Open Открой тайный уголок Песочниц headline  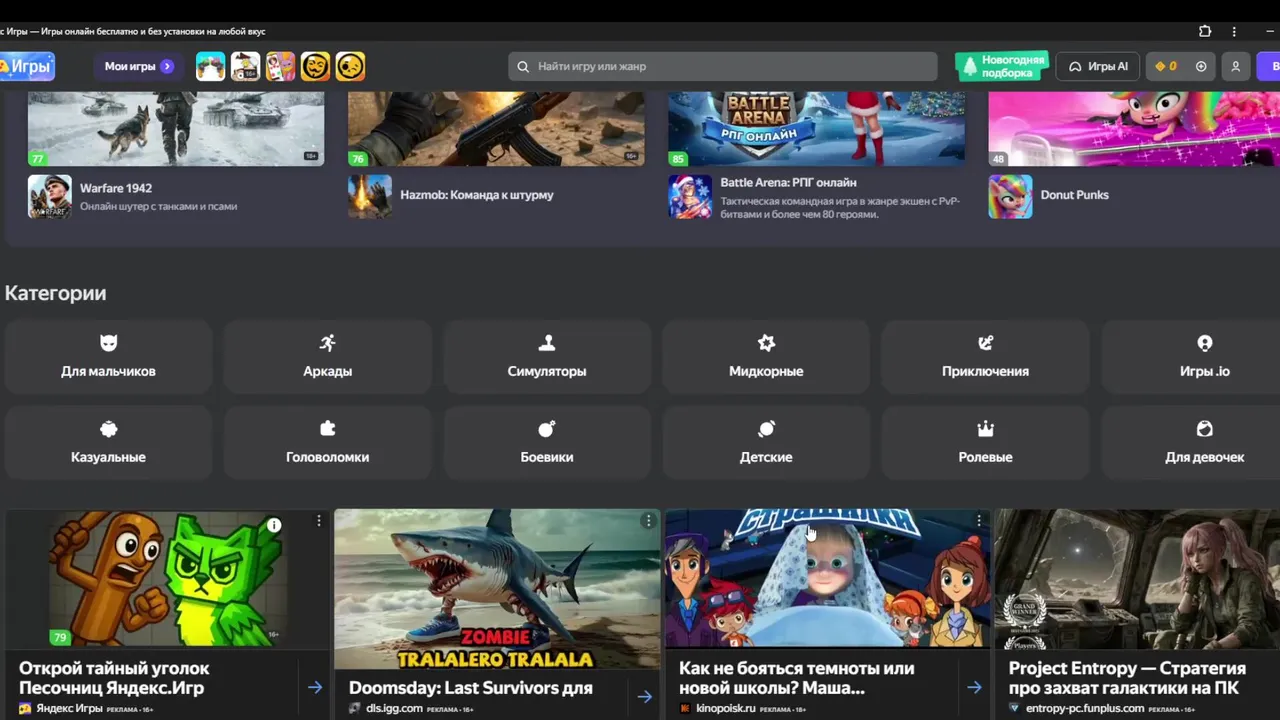click(x=114, y=678)
